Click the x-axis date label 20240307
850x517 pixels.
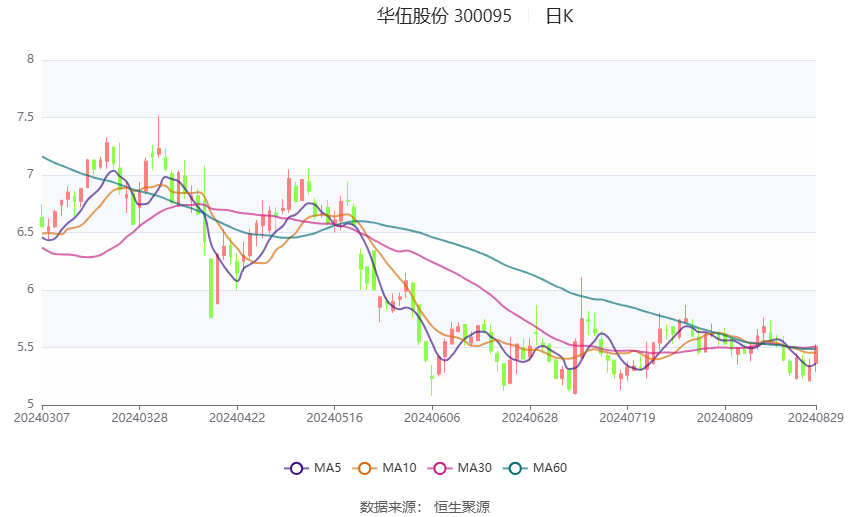[42, 418]
